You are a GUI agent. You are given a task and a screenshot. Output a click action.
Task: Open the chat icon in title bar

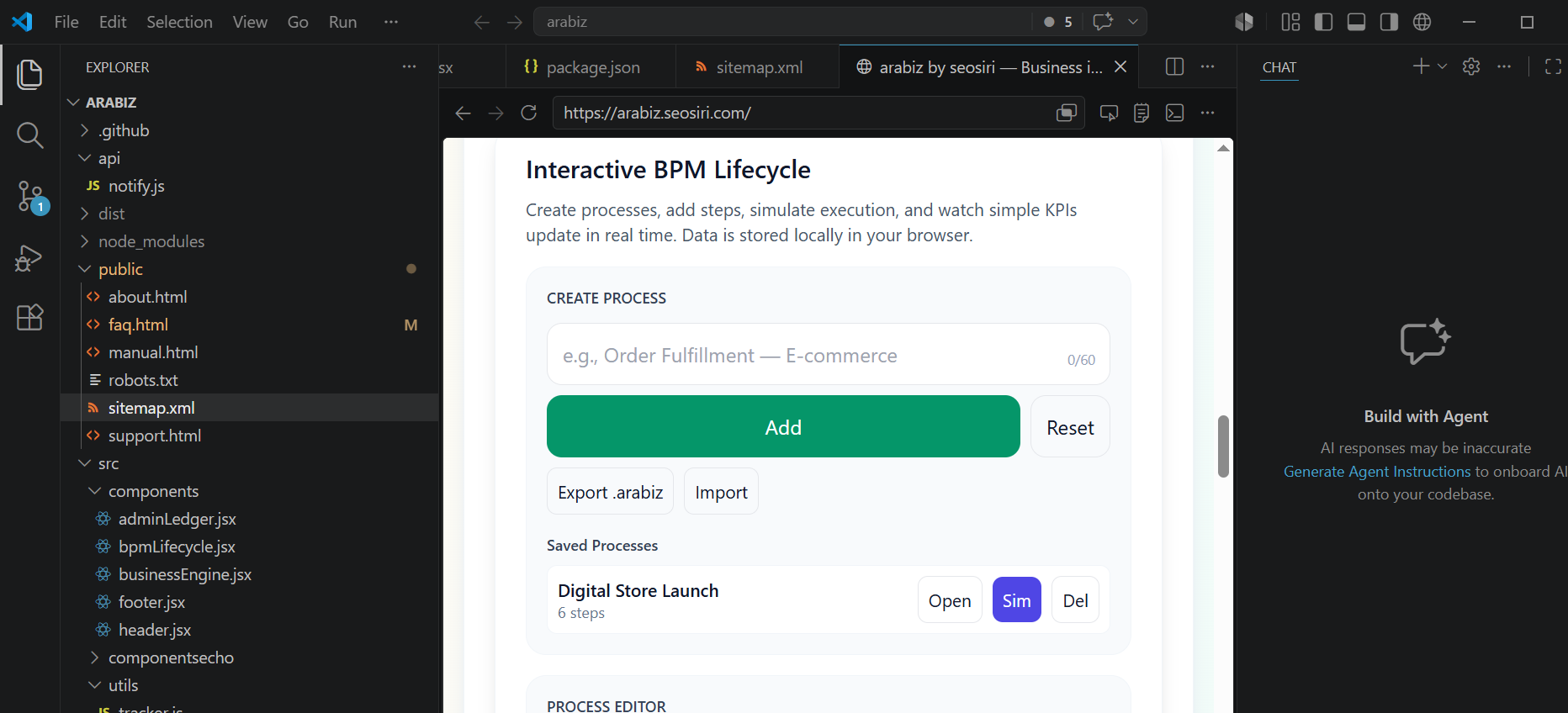1103,22
